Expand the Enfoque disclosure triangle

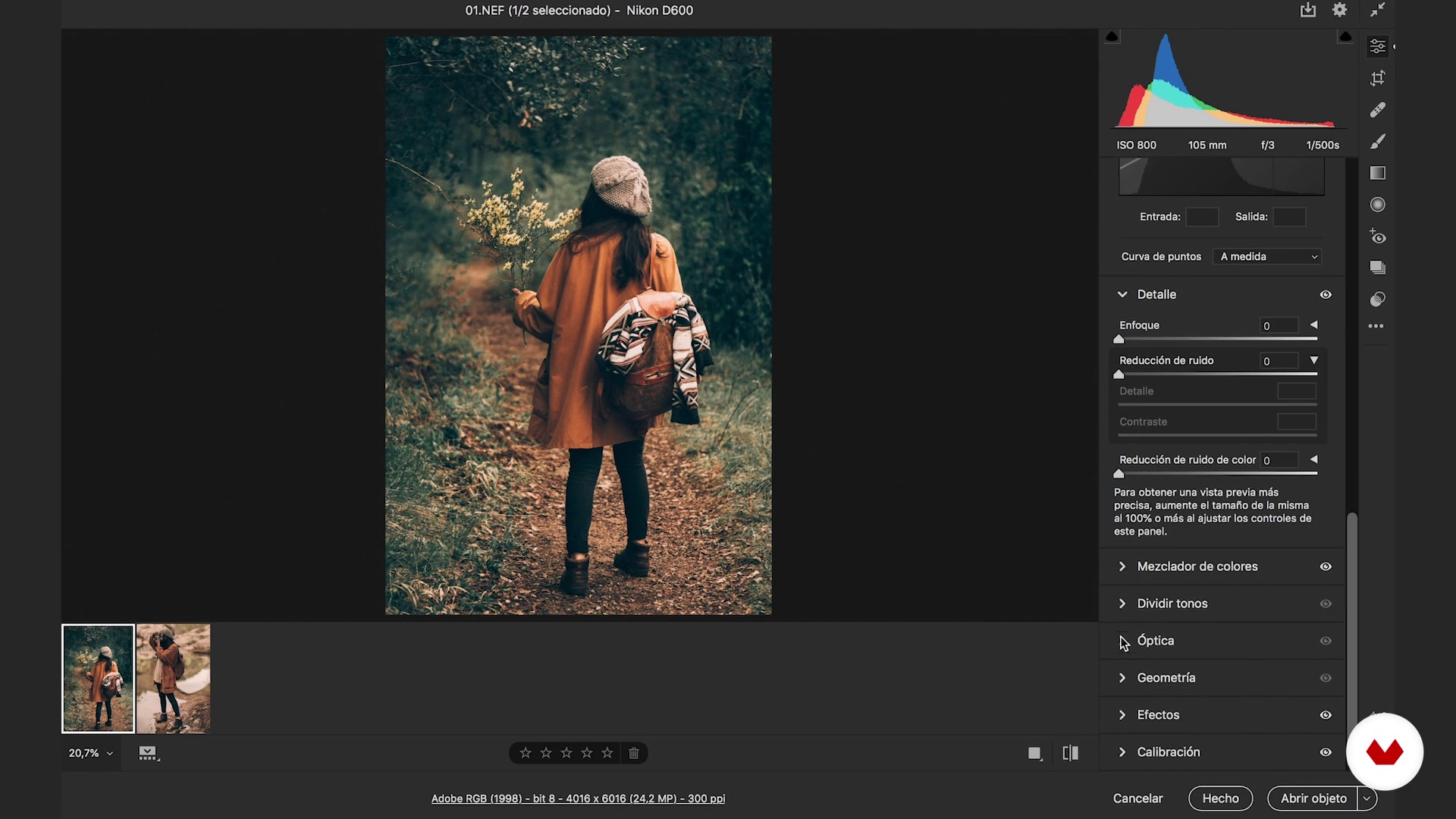pyautogui.click(x=1314, y=325)
